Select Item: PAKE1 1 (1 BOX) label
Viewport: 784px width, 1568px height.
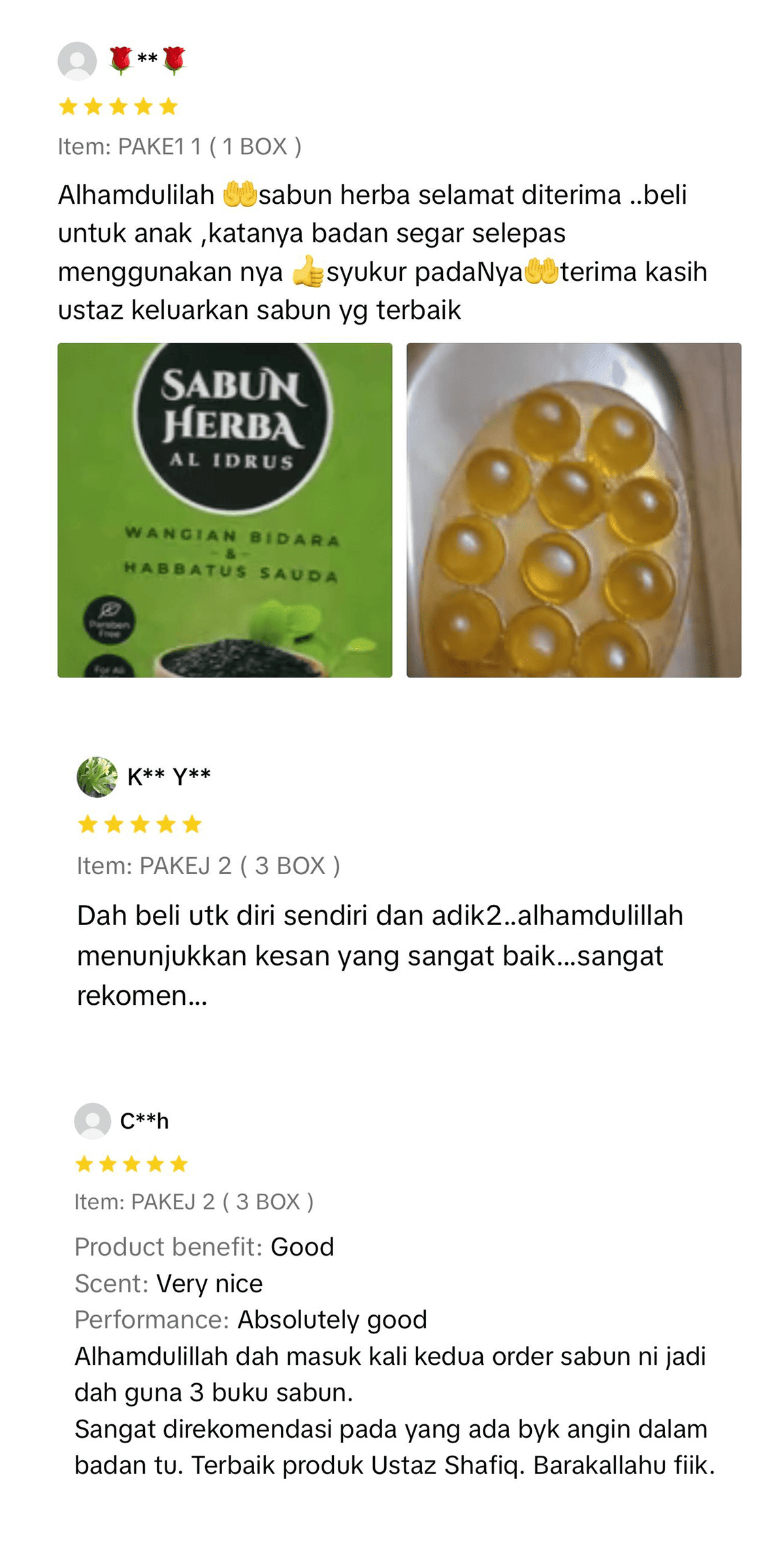(x=180, y=146)
